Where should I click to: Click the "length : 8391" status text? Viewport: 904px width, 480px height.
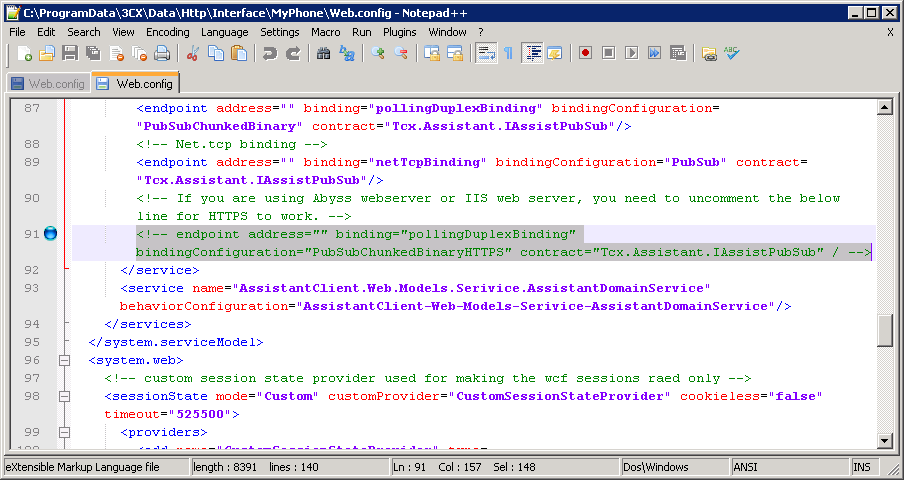227,467
